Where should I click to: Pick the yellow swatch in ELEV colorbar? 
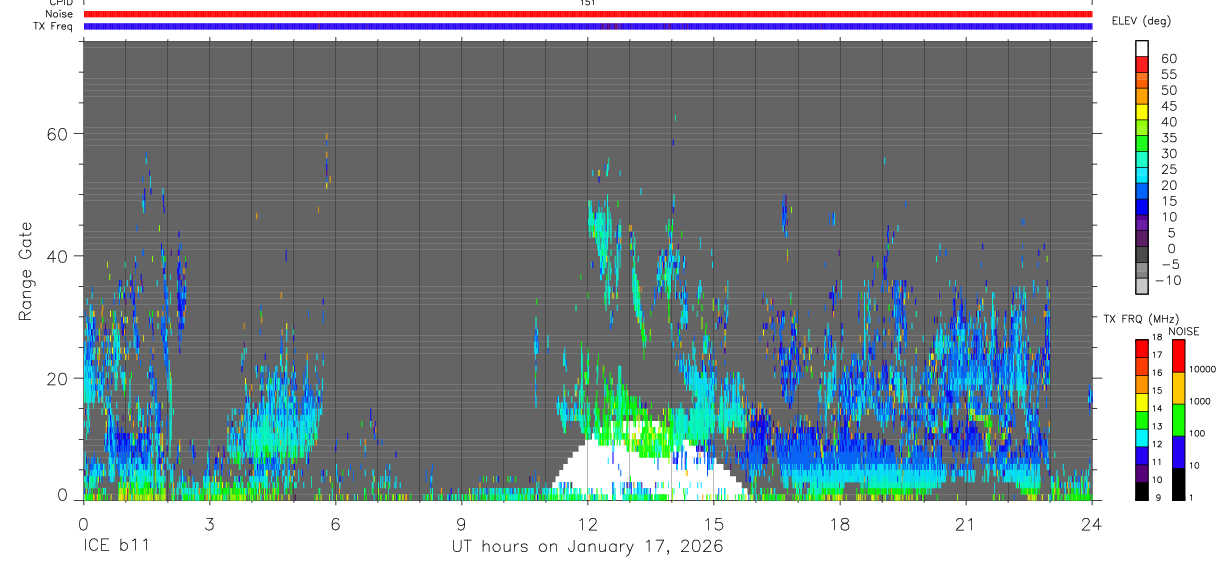pos(1142,111)
